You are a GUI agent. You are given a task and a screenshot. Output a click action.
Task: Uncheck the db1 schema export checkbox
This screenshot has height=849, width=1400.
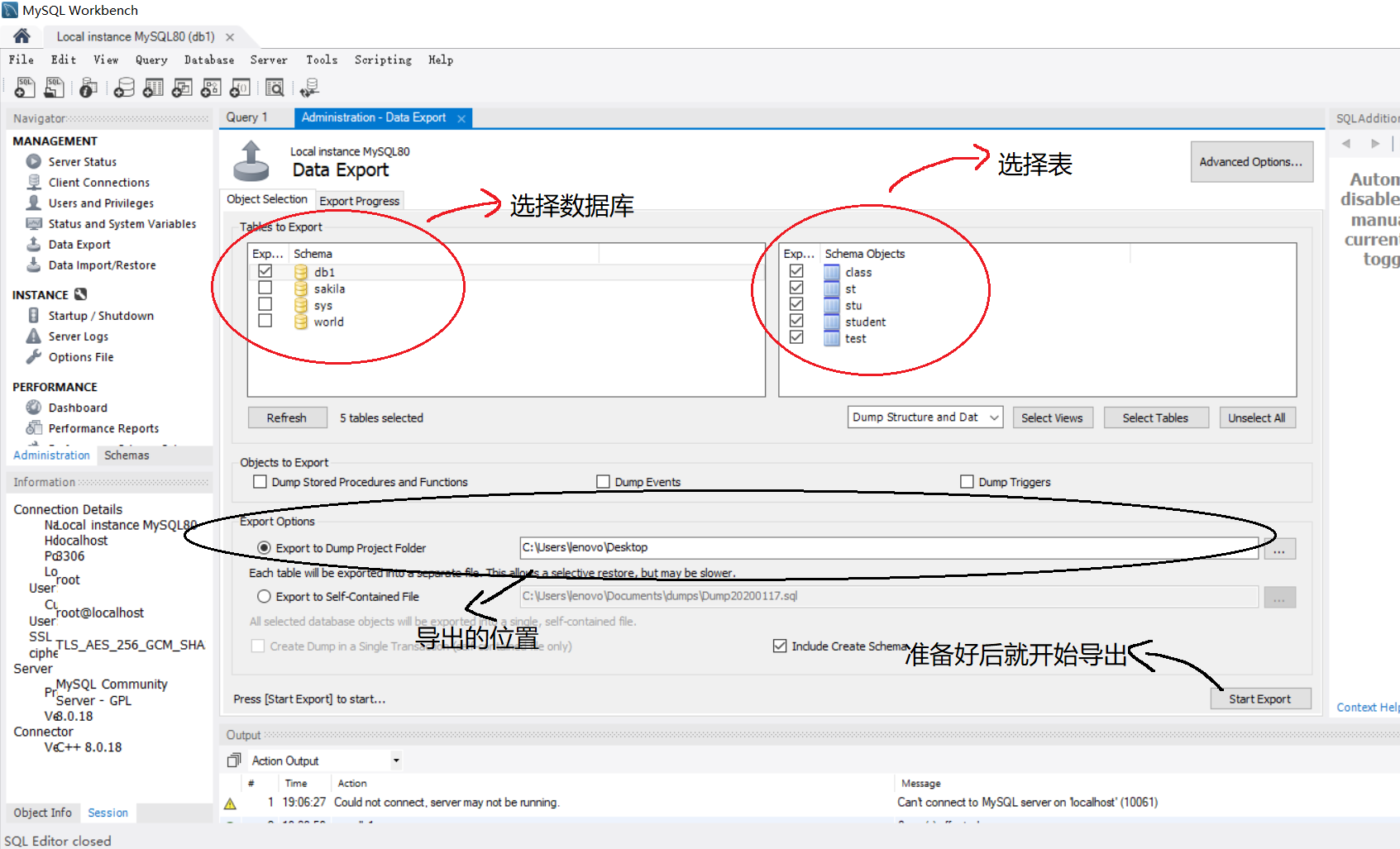coord(265,270)
